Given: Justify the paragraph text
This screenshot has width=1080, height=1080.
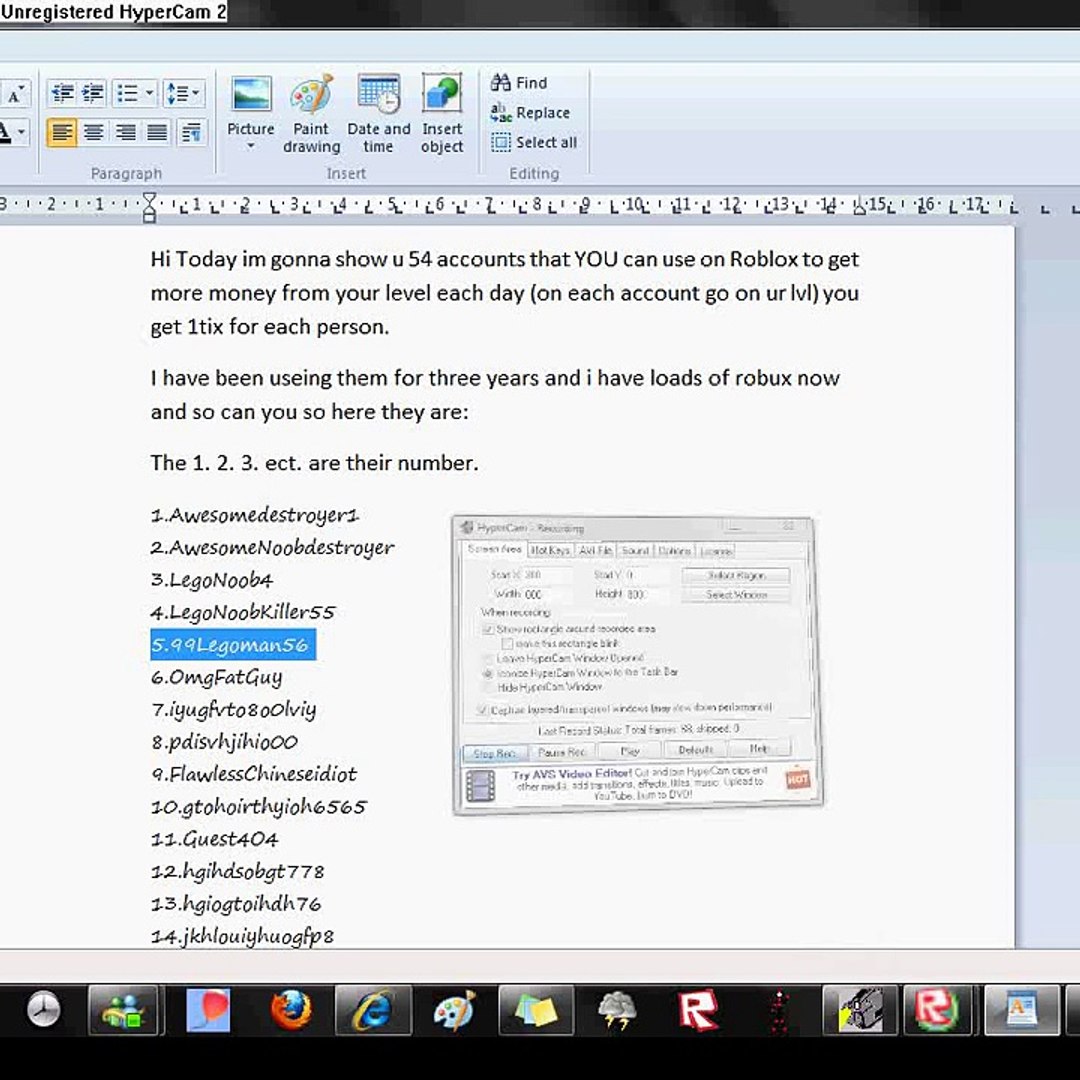Looking at the screenshot, I should (157, 132).
